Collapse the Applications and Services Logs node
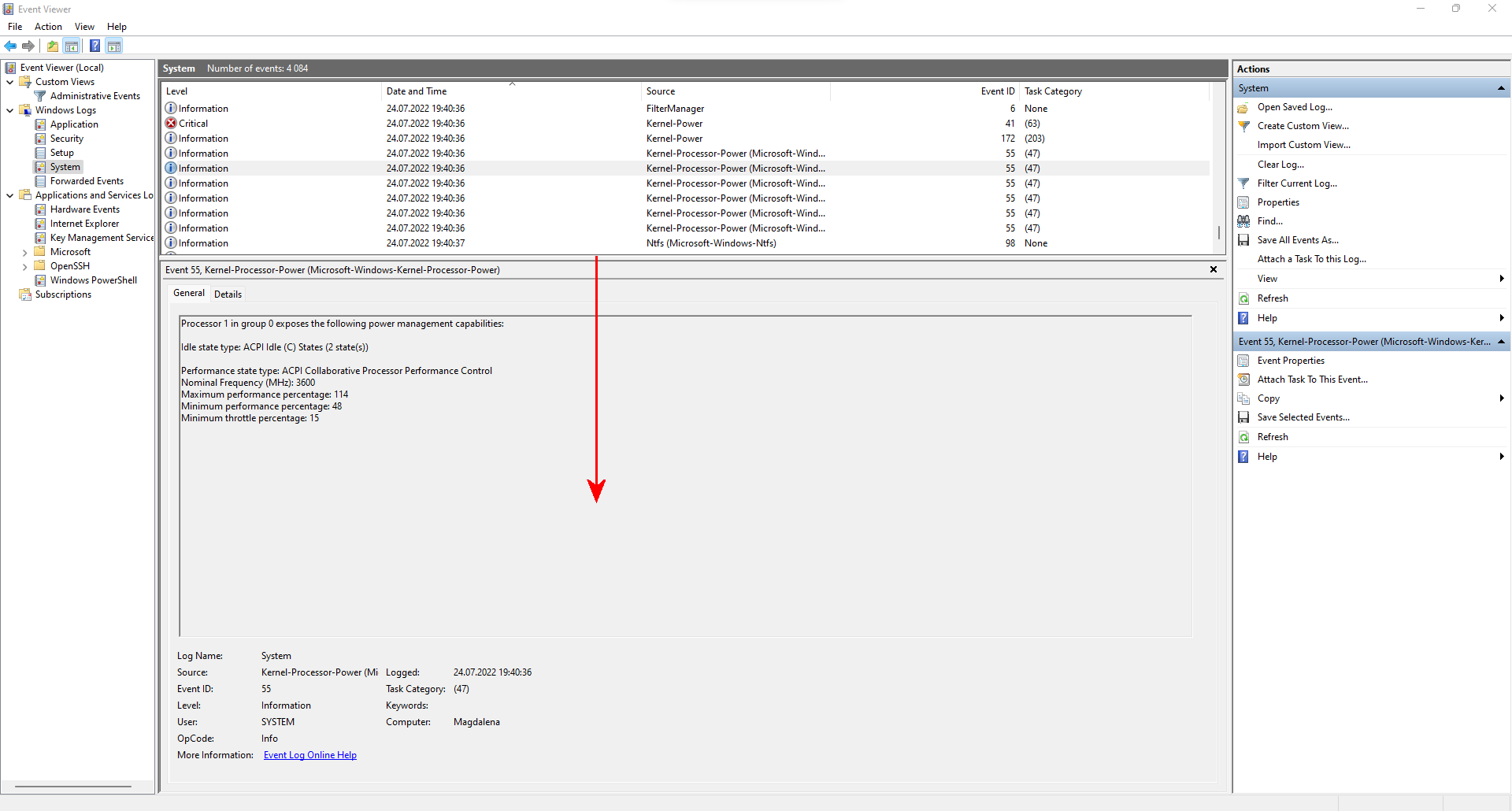Screen dimensions: 1512x811 tap(9, 195)
